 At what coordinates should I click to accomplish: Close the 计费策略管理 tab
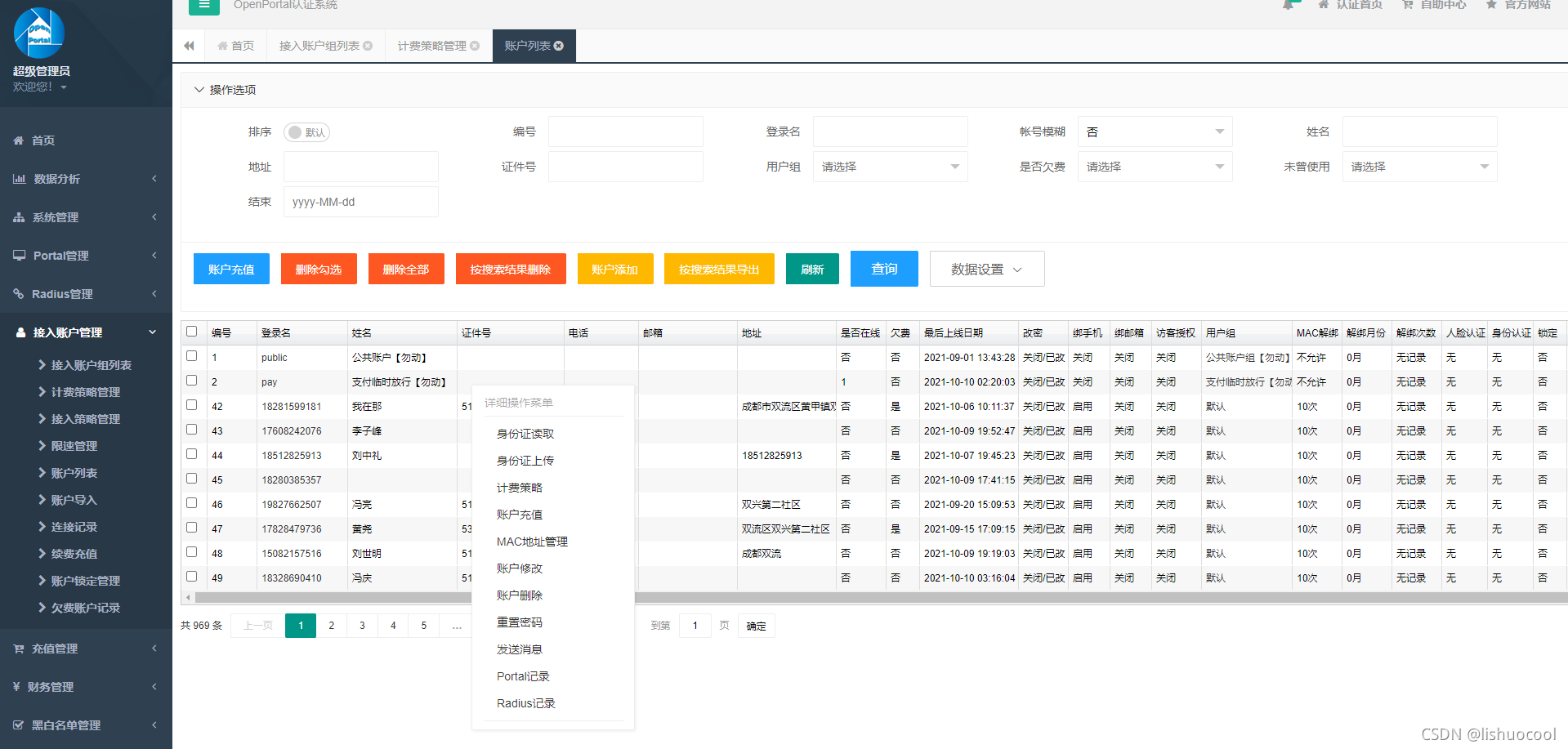[x=475, y=46]
